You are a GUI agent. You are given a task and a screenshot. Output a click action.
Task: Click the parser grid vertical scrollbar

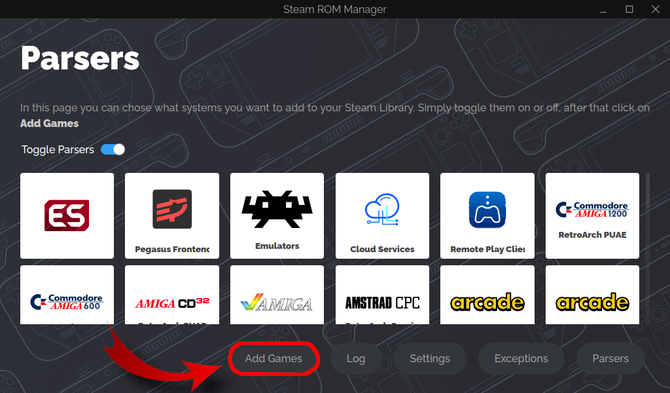click(648, 248)
